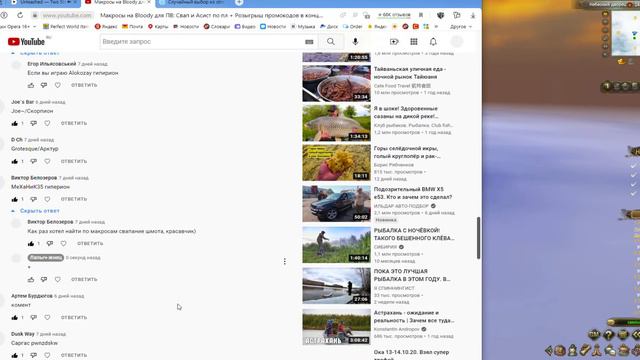Like the МеХаНиК35 гиперион comment
The image size is (640, 360).
(x=15, y=199)
